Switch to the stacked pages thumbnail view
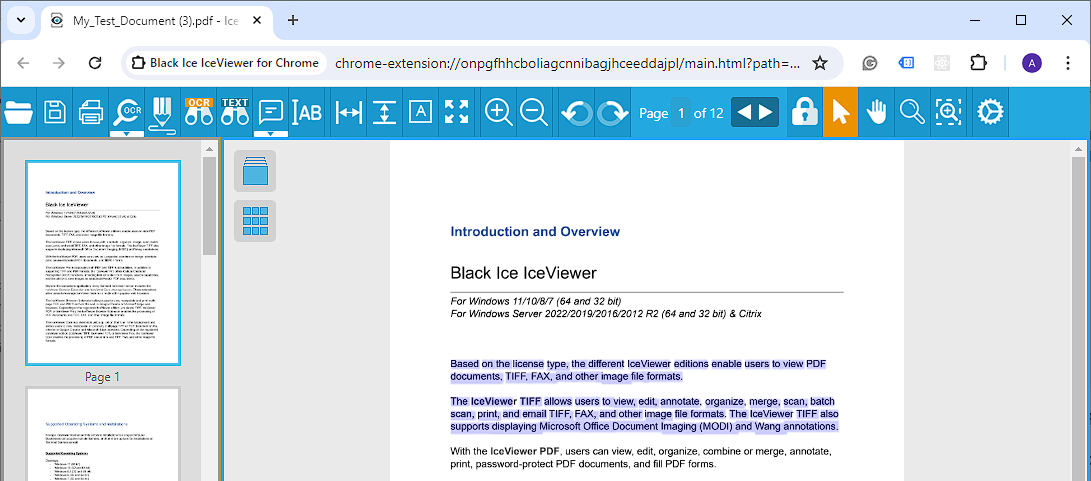 point(255,171)
